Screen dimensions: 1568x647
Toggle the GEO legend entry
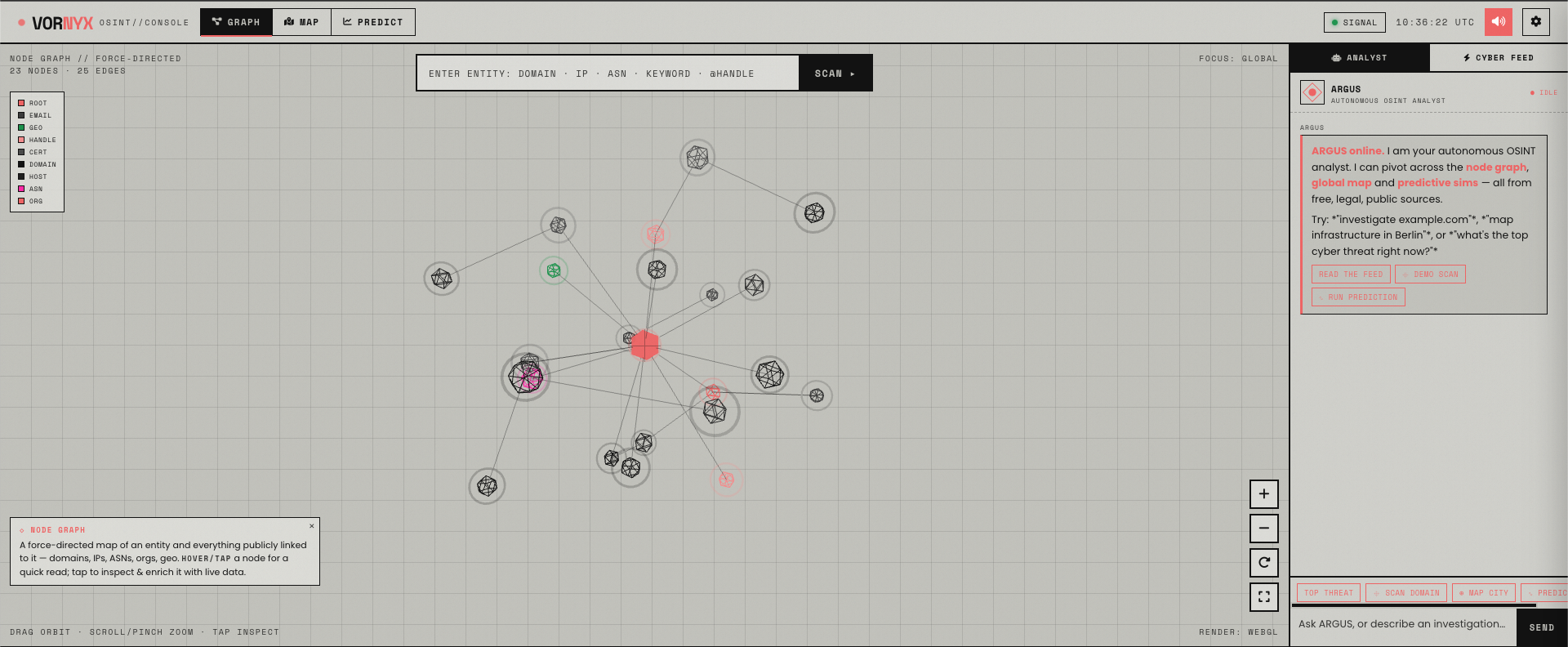30,127
